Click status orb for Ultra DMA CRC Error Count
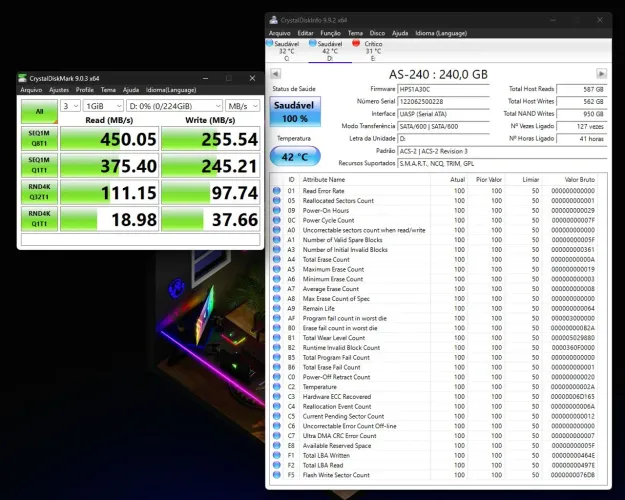Image resolution: width=625 pixels, height=500 pixels. click(277, 436)
